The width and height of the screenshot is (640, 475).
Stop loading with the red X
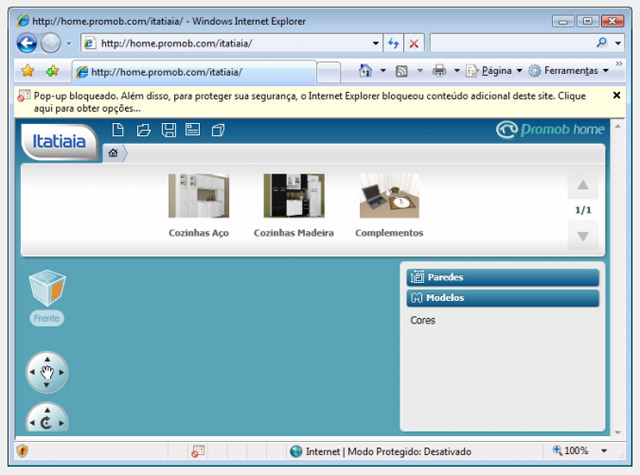coord(414,43)
